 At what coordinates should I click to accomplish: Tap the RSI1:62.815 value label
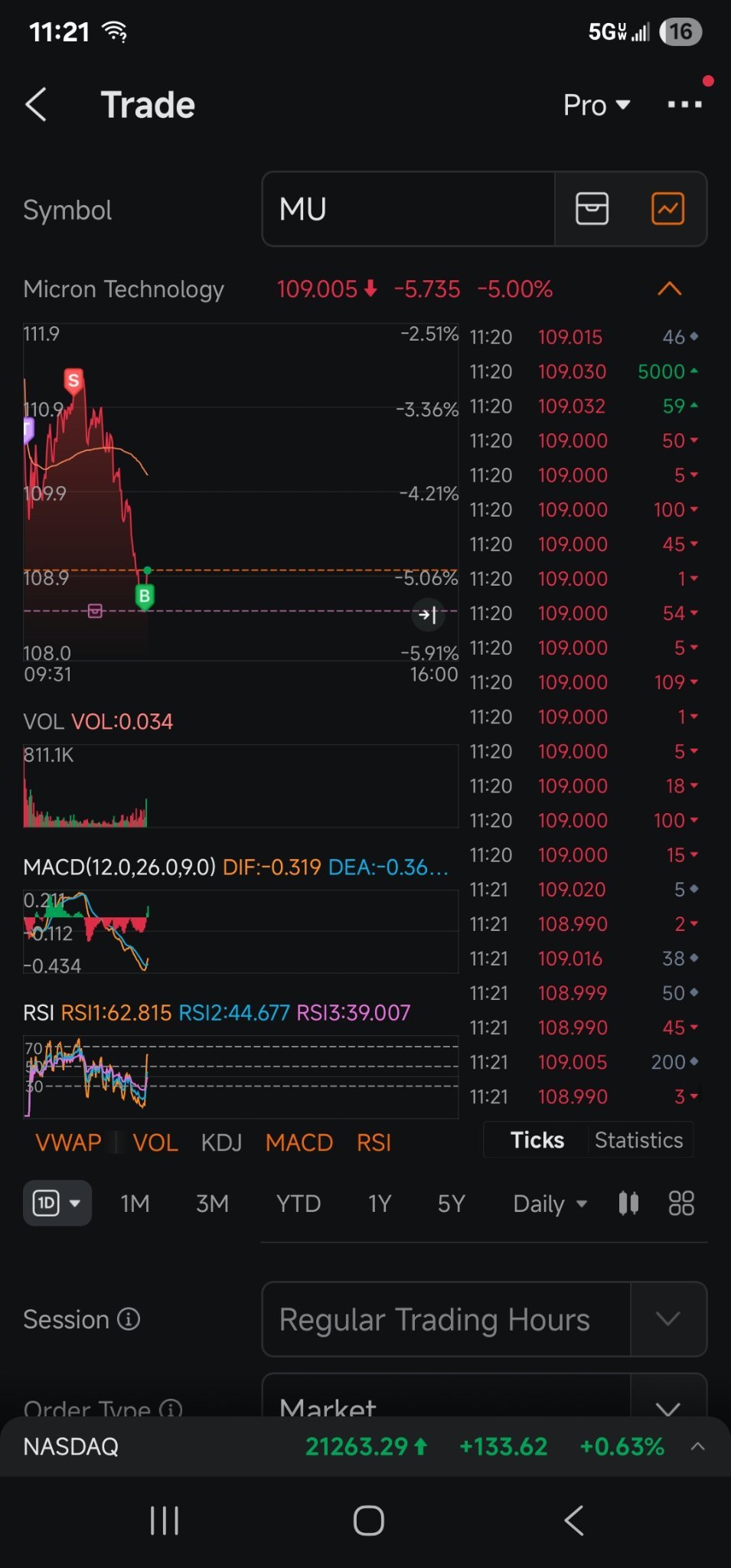click(116, 1012)
